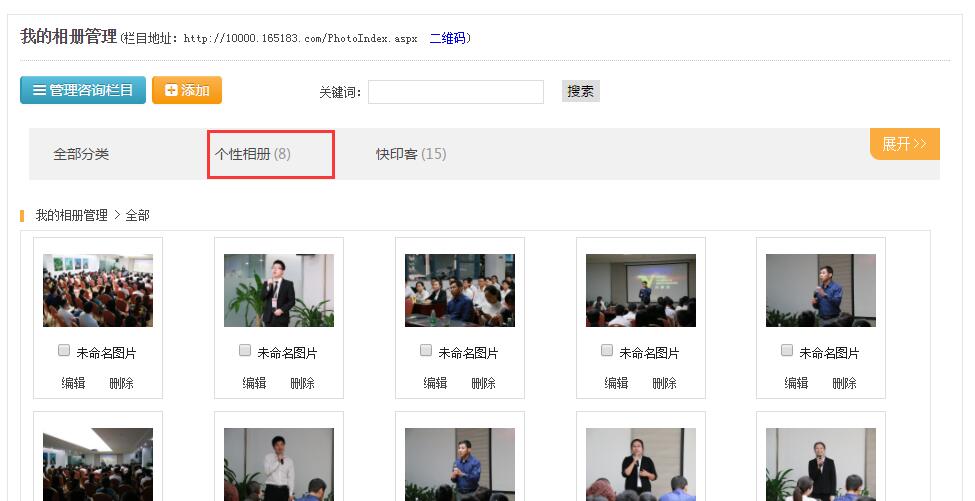975x501 pixels.
Task: Click 删除 under the second photo
Action: pyautogui.click(x=302, y=383)
